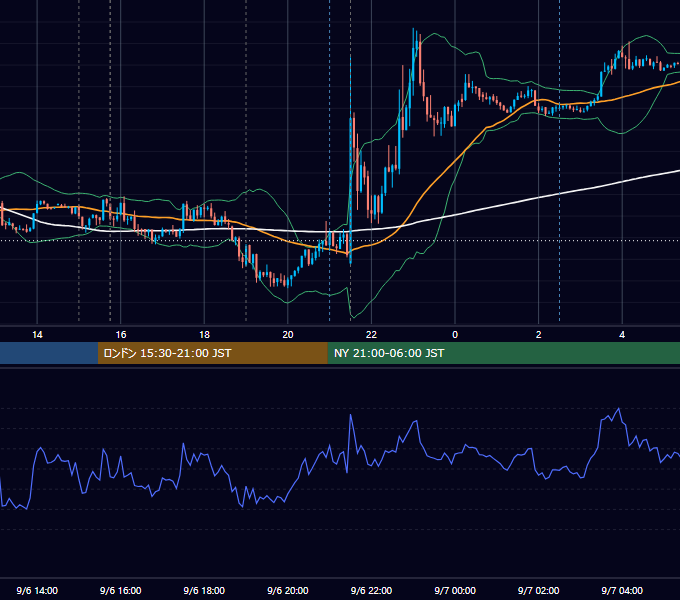
Task: Click the lowest candles near 20:00
Action: (286, 281)
